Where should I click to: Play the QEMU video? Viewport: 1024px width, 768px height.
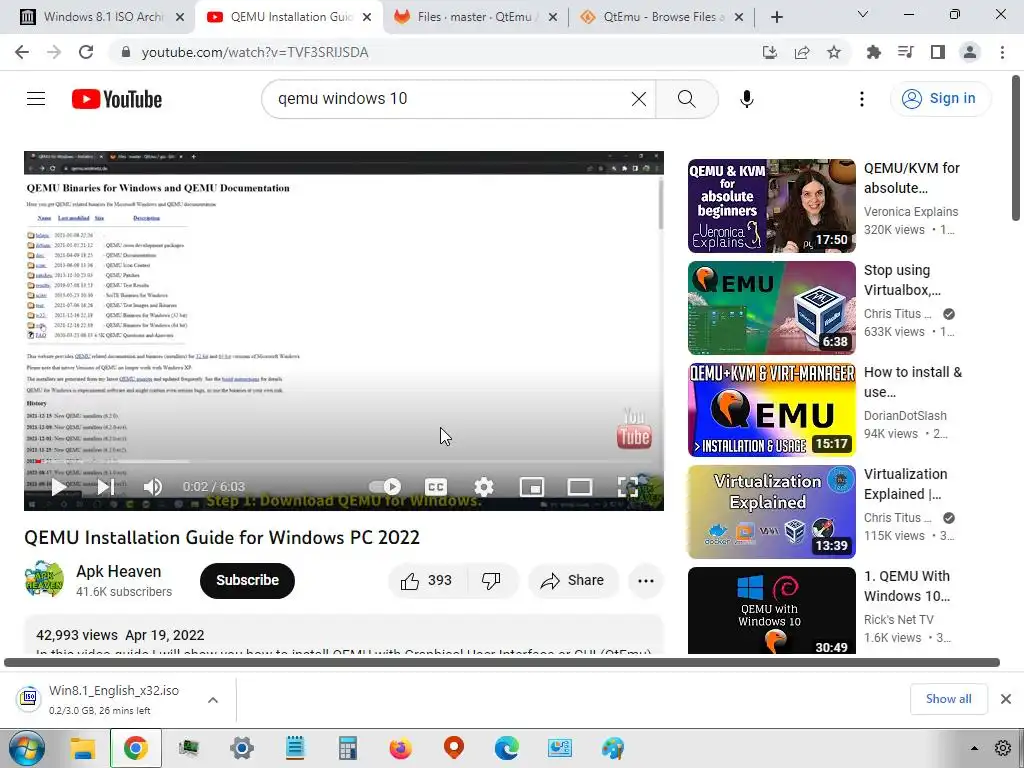[58, 487]
